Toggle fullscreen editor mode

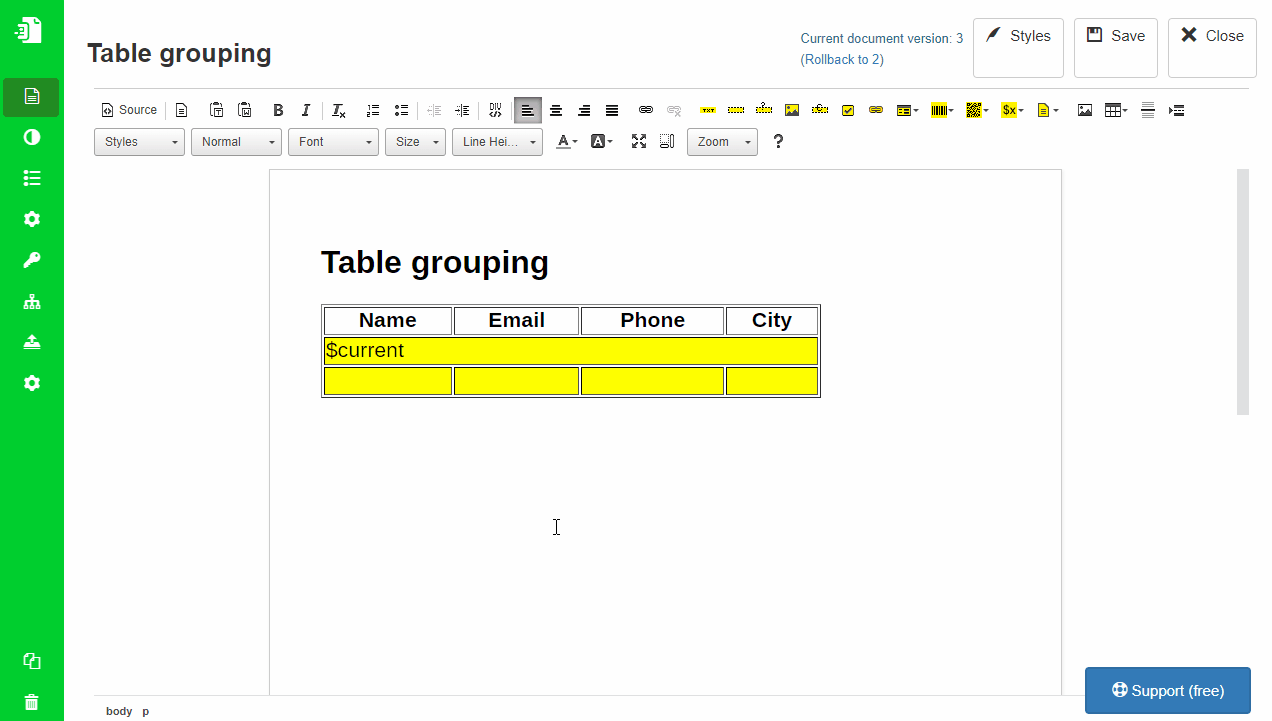(x=639, y=141)
